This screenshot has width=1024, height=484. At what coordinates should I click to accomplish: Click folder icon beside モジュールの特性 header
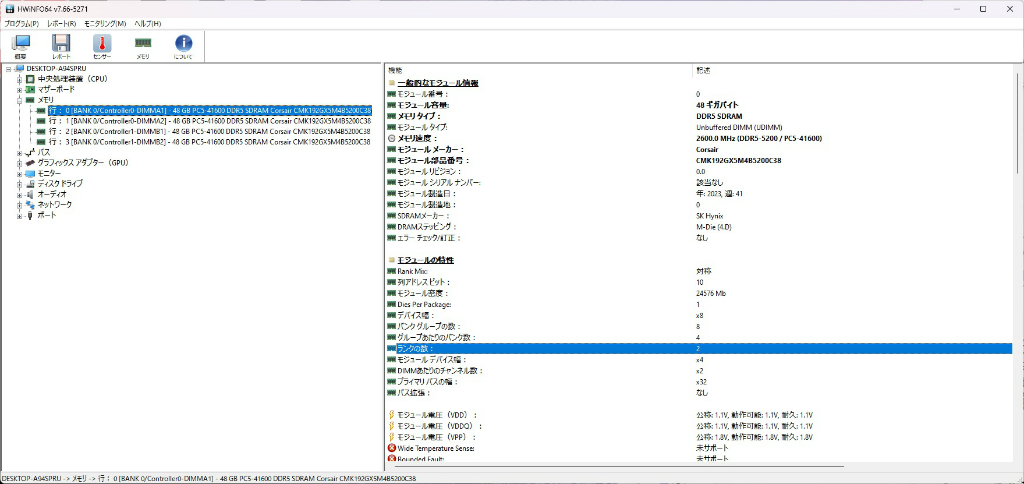click(x=392, y=260)
